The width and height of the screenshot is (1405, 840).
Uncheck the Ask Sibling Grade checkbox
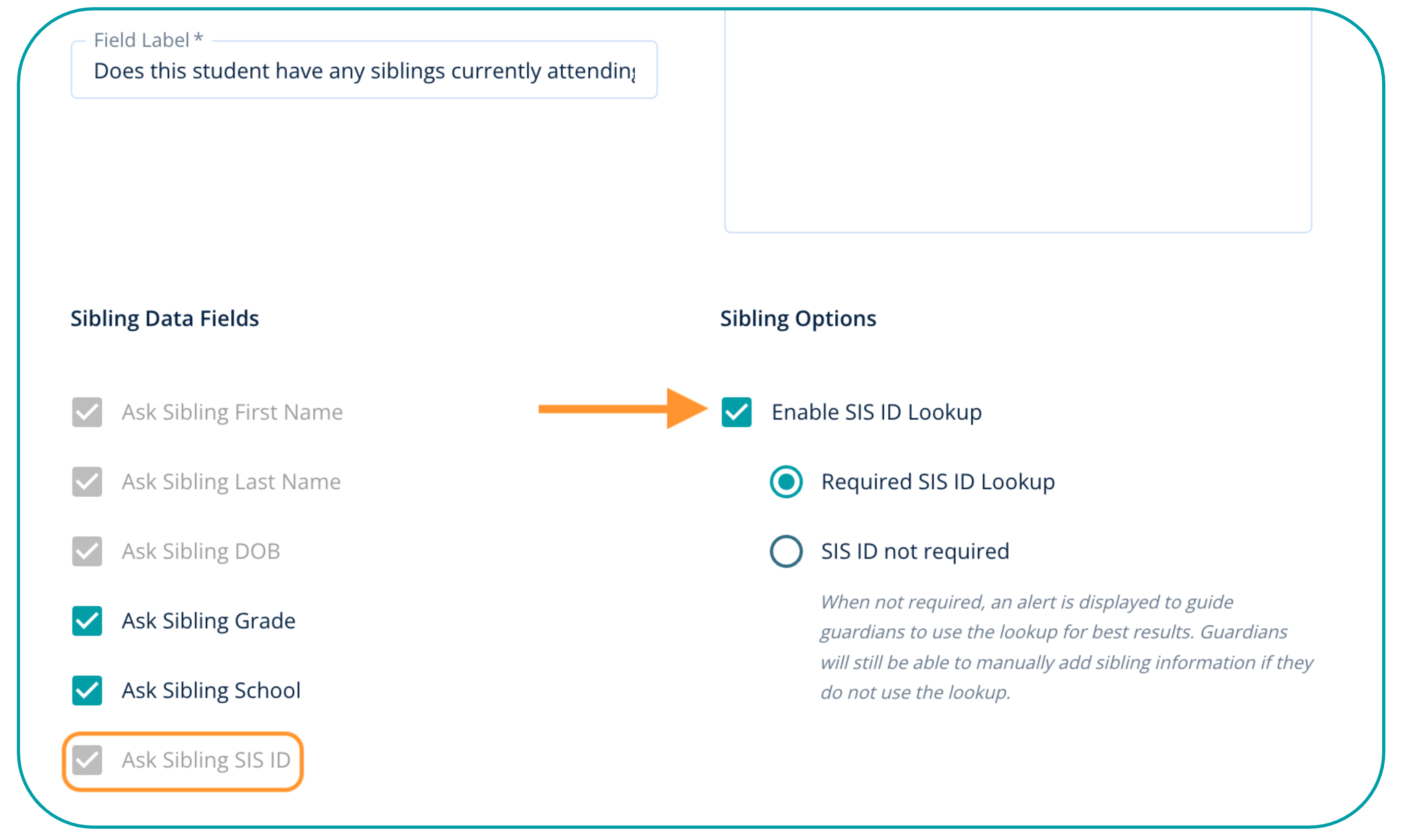pyautogui.click(x=87, y=621)
